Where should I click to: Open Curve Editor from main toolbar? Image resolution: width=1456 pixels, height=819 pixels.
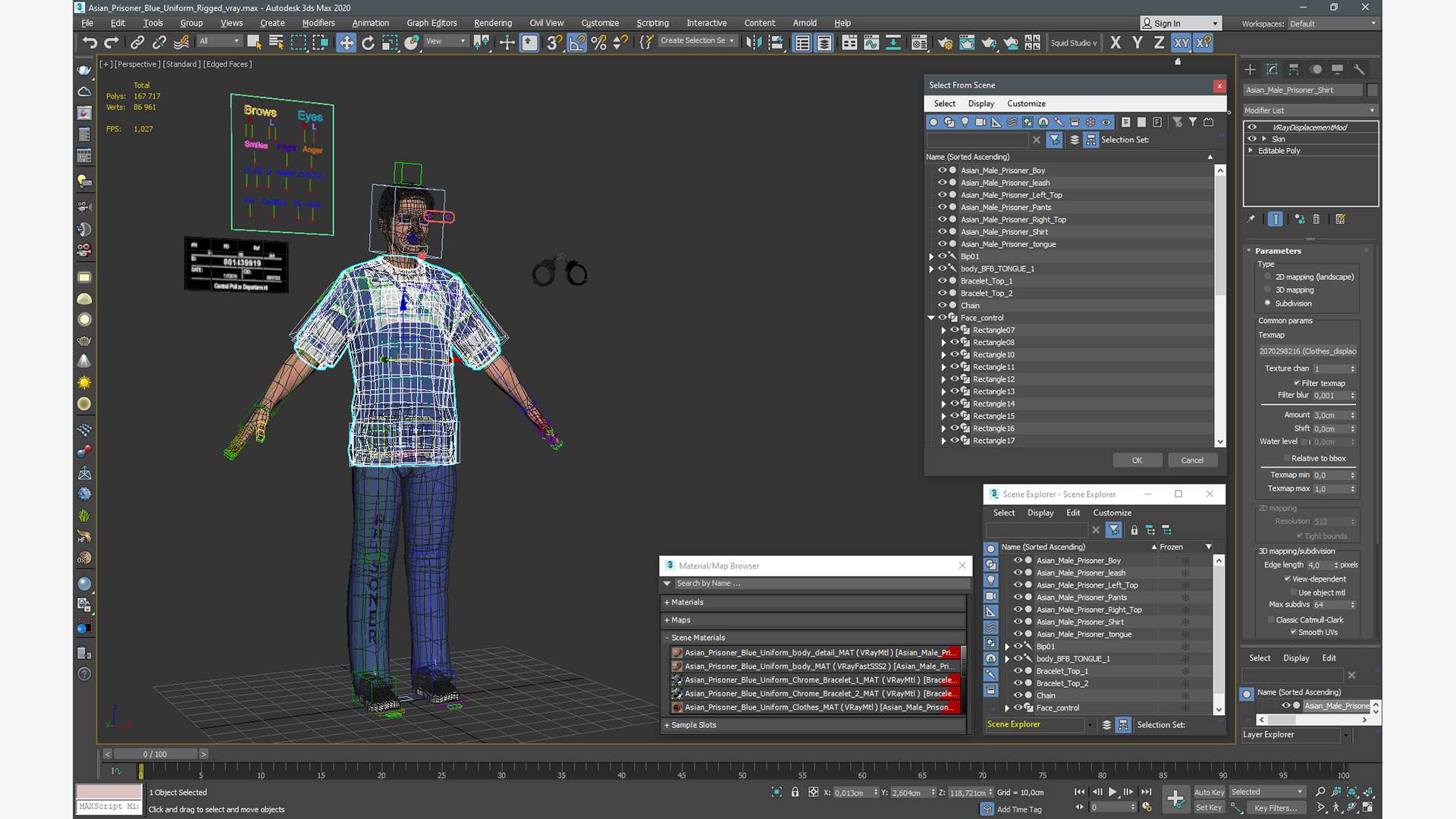coord(871,42)
